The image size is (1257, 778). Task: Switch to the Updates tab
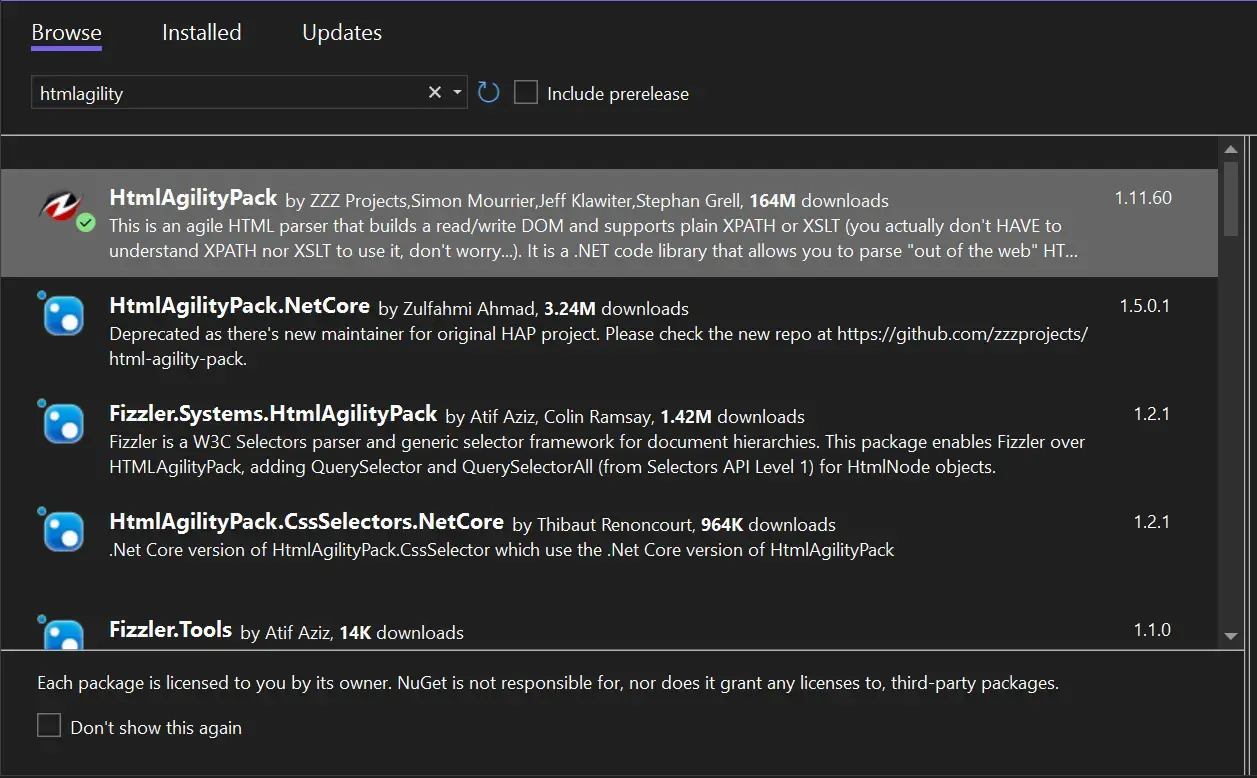coord(342,33)
